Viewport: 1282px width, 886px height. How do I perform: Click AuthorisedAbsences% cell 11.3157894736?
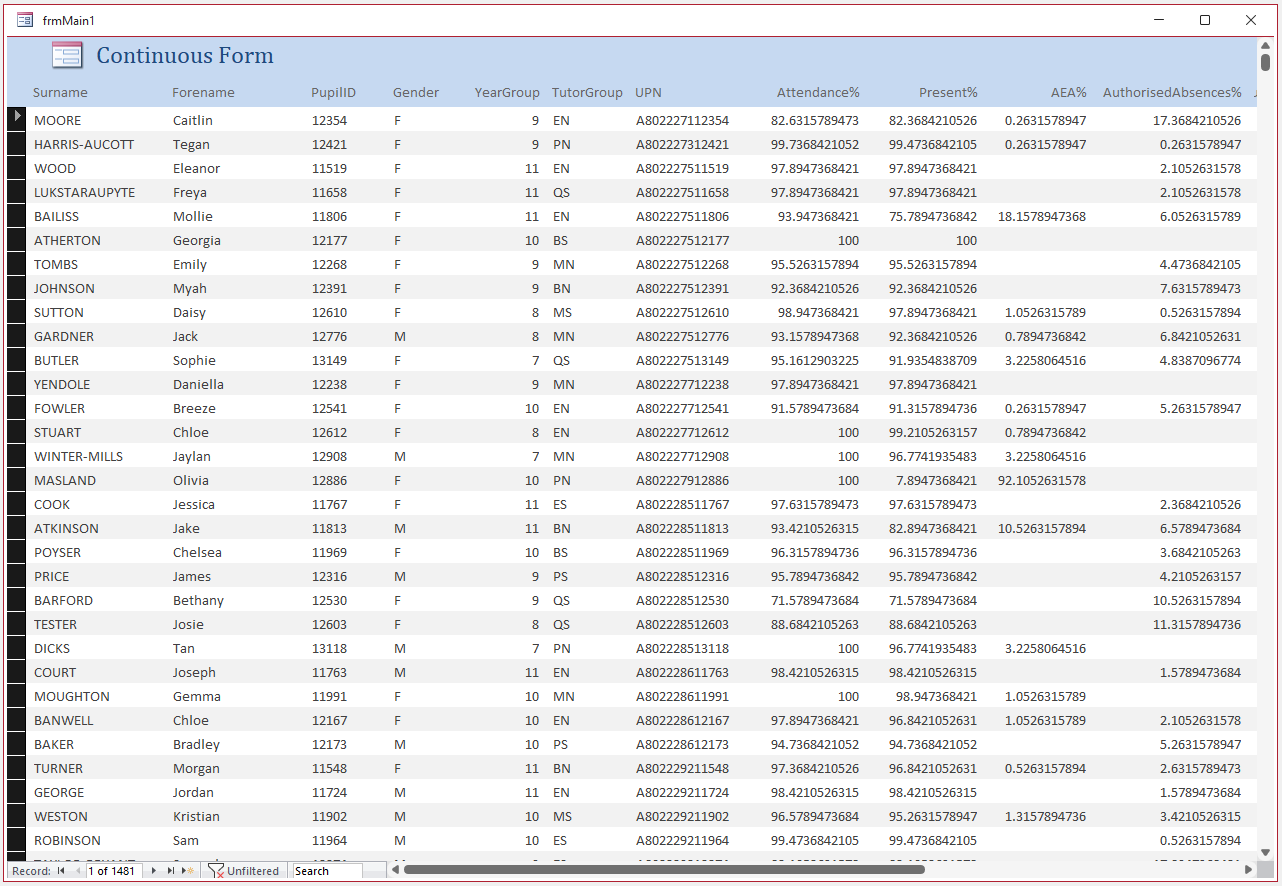pyautogui.click(x=1197, y=624)
